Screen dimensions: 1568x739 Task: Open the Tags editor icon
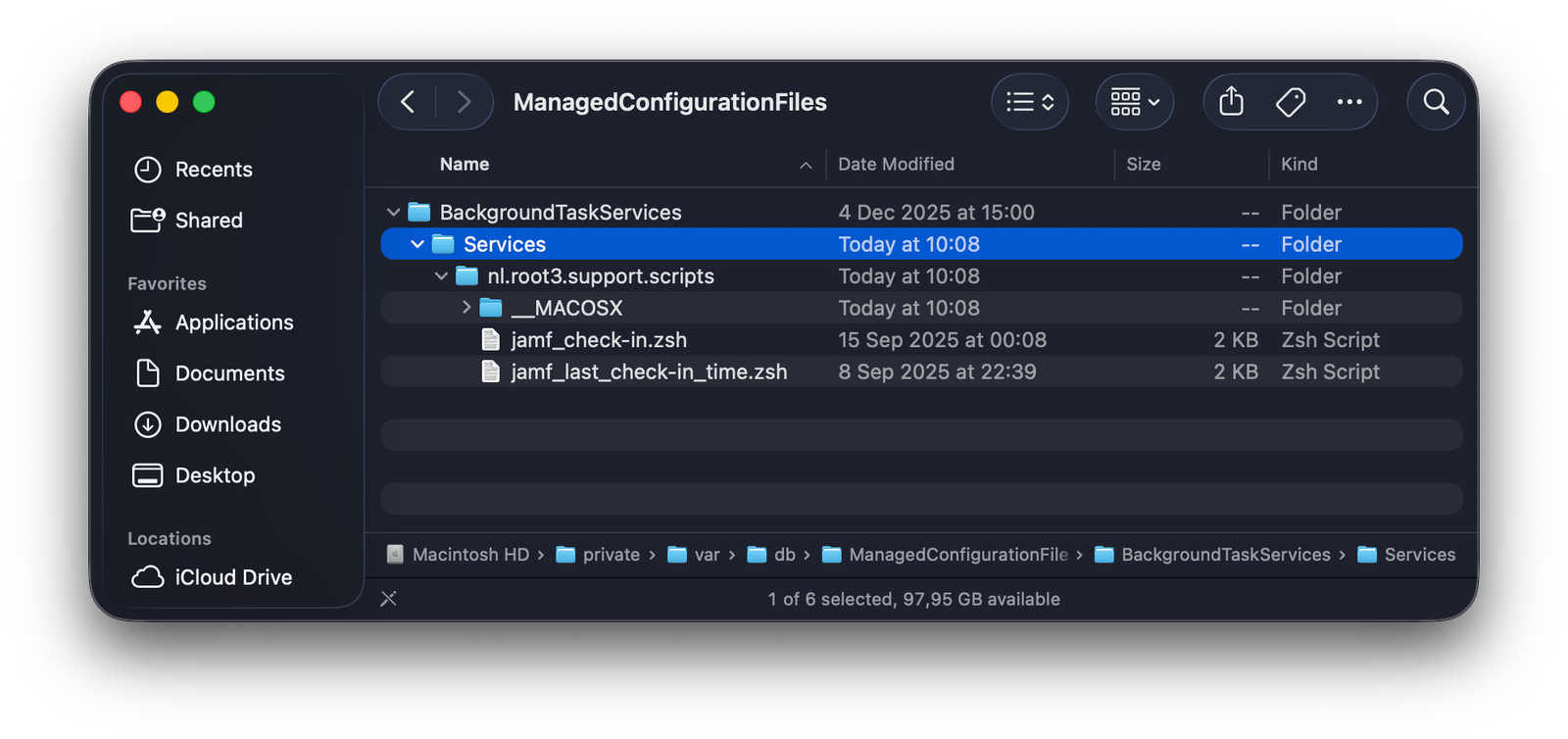coord(1291,102)
